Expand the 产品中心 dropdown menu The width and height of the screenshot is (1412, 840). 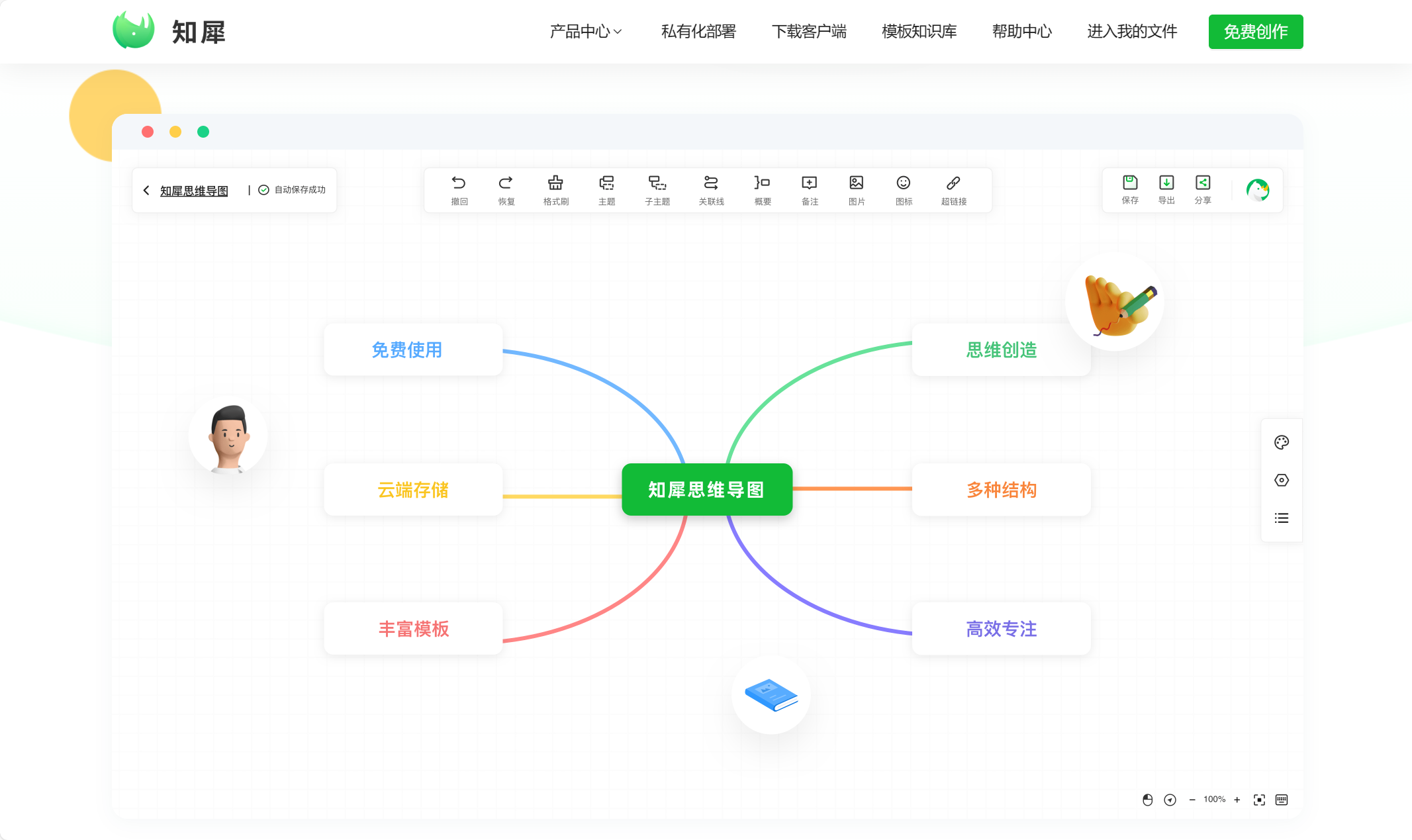[x=586, y=31]
